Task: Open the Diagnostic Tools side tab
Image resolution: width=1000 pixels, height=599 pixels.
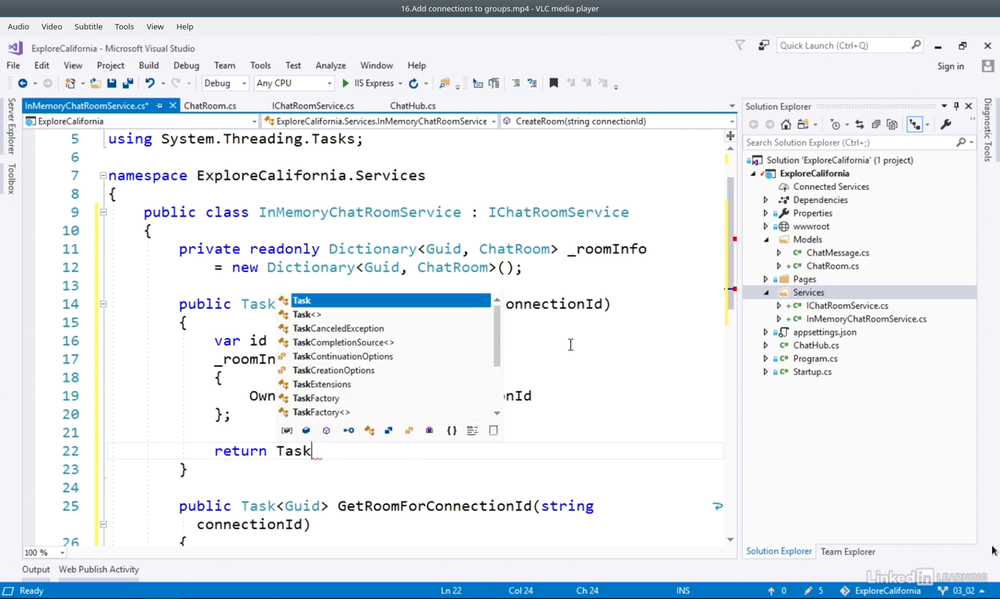Action: point(988,129)
